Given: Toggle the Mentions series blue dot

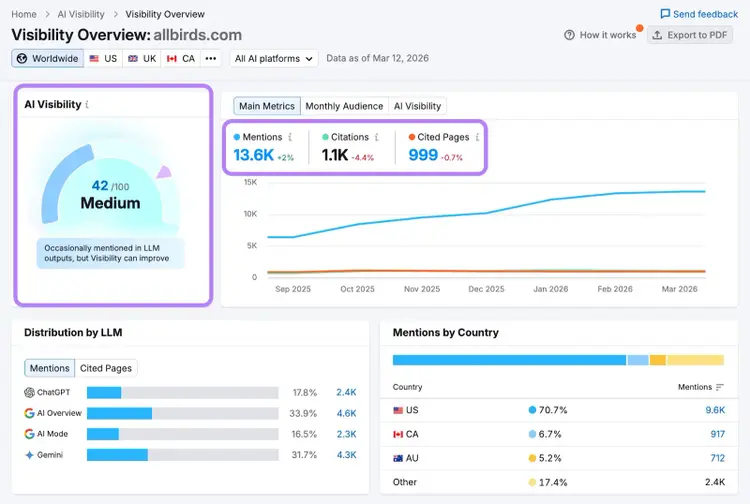Looking at the screenshot, I should coord(237,137).
